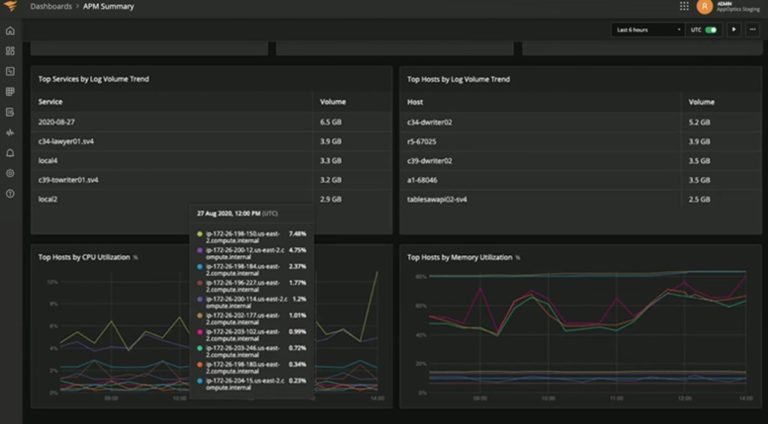This screenshot has height=424, width=768.
Task: Click the 4.75% tooltip value
Action: [298, 250]
